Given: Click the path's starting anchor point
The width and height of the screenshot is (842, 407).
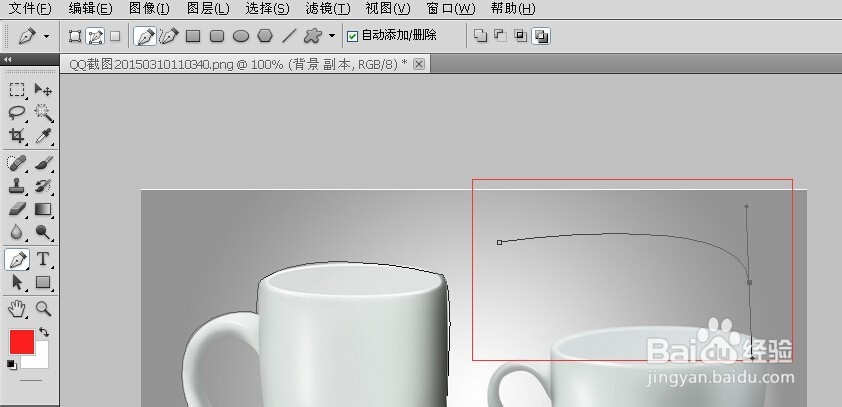Looking at the screenshot, I should [x=499, y=243].
